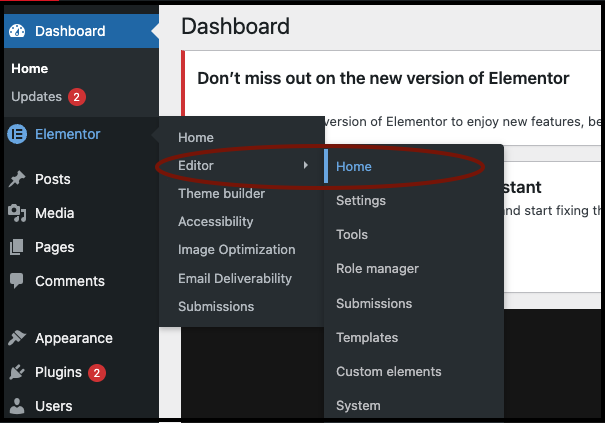Choose Role manager from the flyout
605x423 pixels.
click(x=377, y=269)
